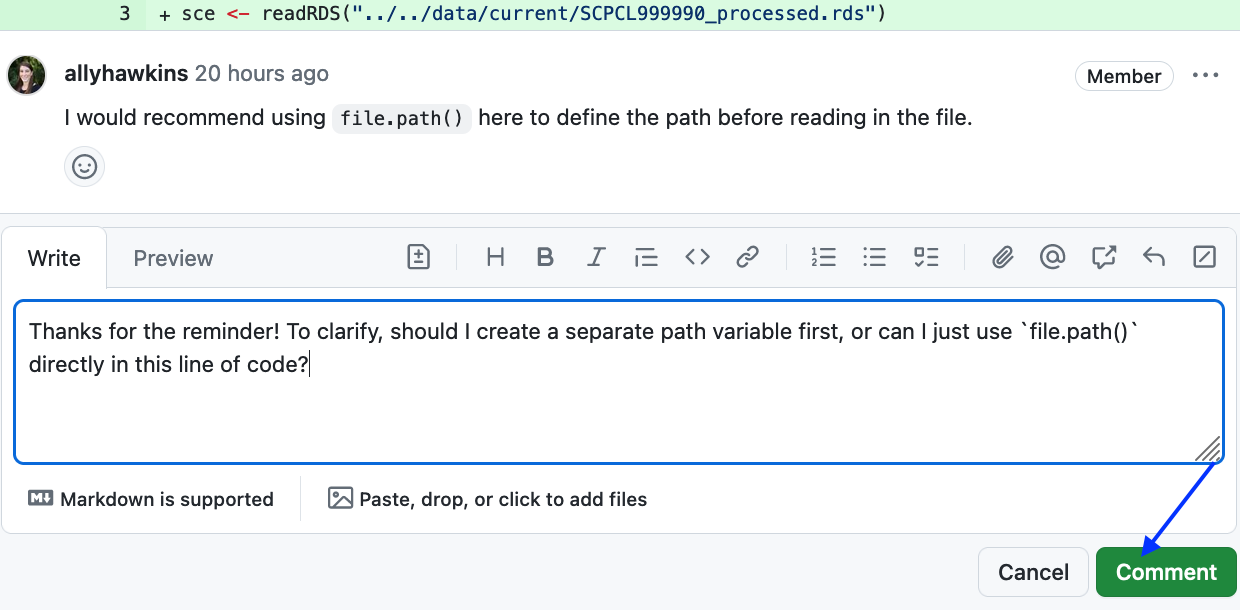Screen dimensions: 1240x610
Task: Apply bold formatting to text
Action: pyautogui.click(x=545, y=257)
